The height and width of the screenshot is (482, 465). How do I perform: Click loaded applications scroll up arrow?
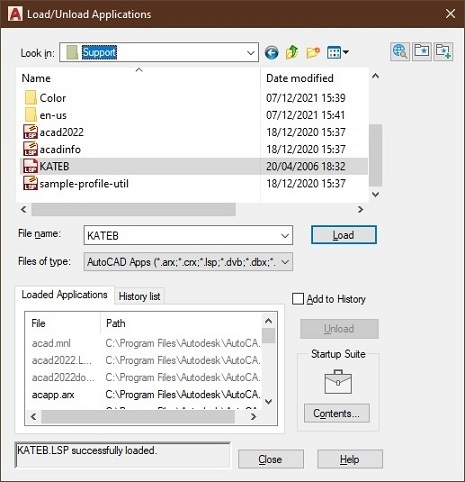268,321
